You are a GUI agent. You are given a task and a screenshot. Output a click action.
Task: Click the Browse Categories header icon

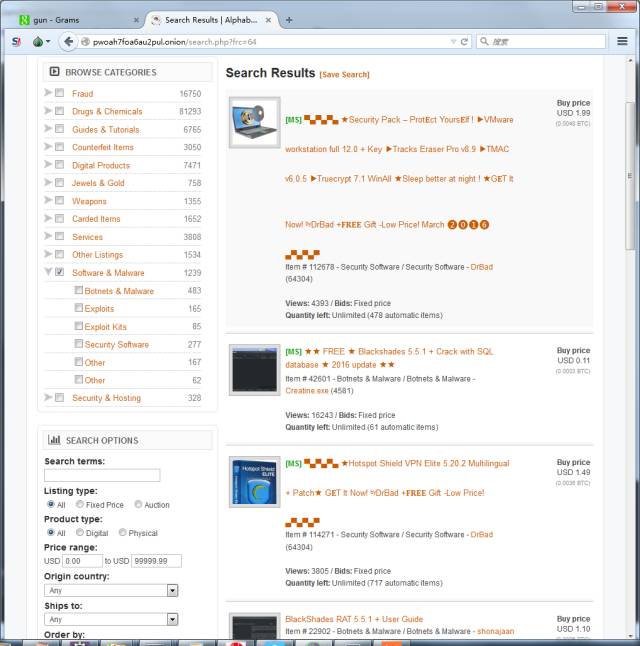pyautogui.click(x=54, y=72)
